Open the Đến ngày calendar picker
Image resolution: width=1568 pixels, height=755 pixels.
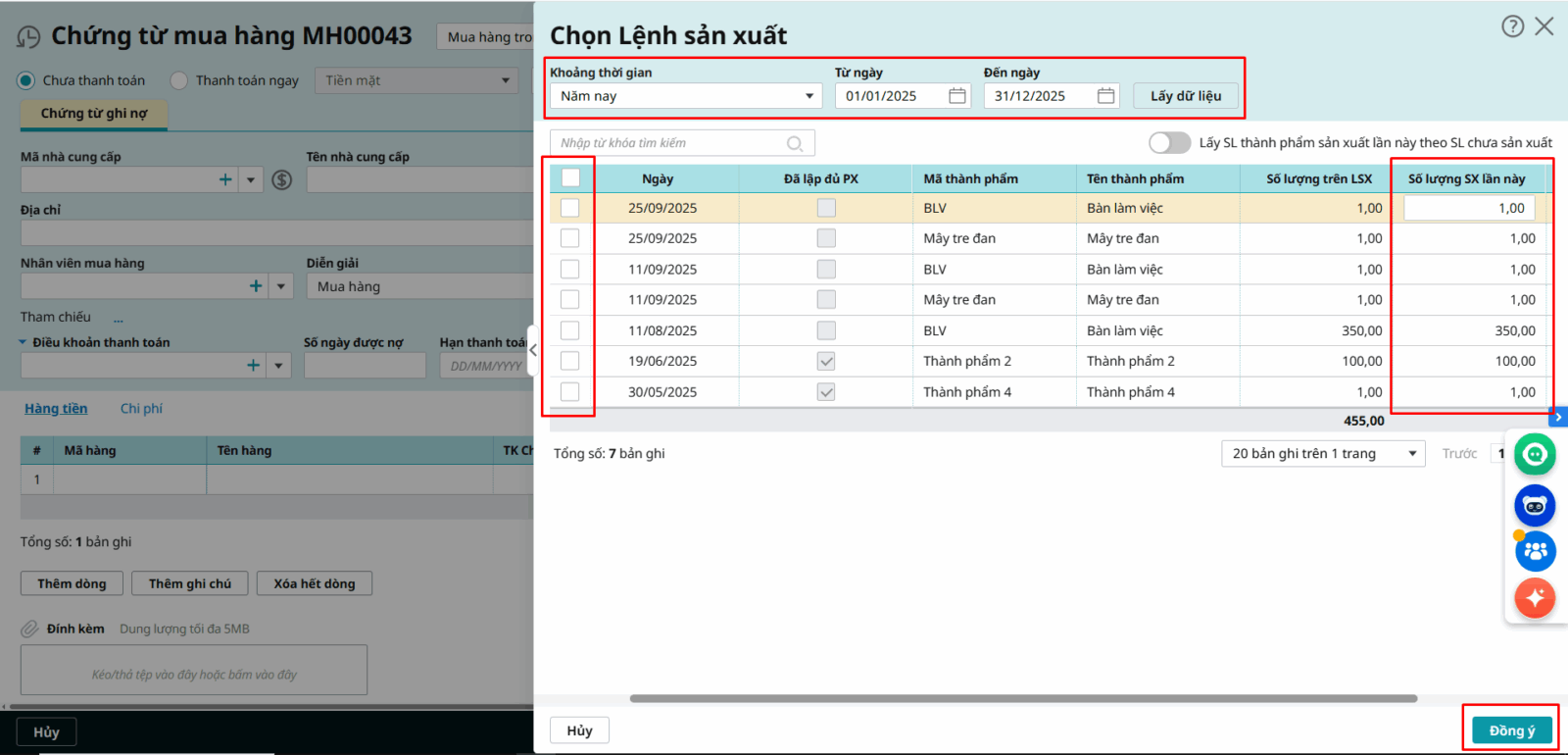tap(1105, 96)
